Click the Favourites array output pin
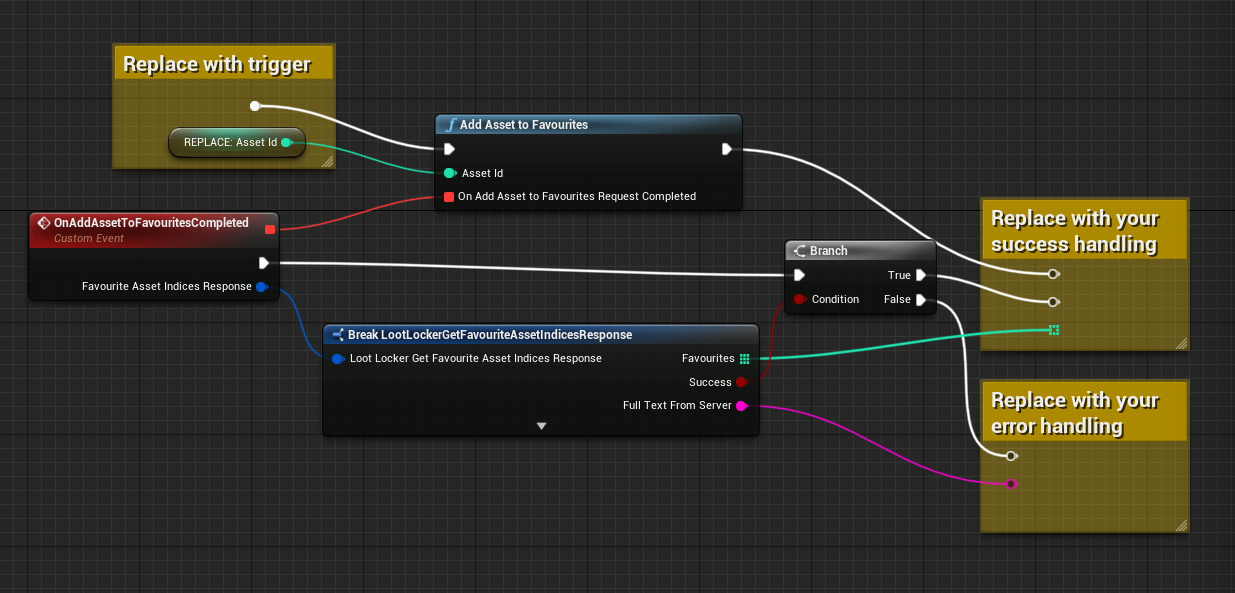The width and height of the screenshot is (1235, 593). point(744,358)
